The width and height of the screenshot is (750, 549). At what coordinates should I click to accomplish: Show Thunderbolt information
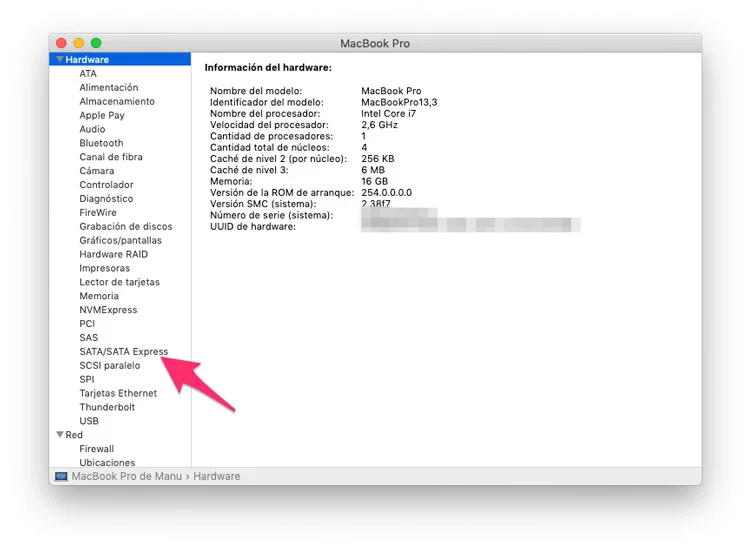tap(107, 406)
